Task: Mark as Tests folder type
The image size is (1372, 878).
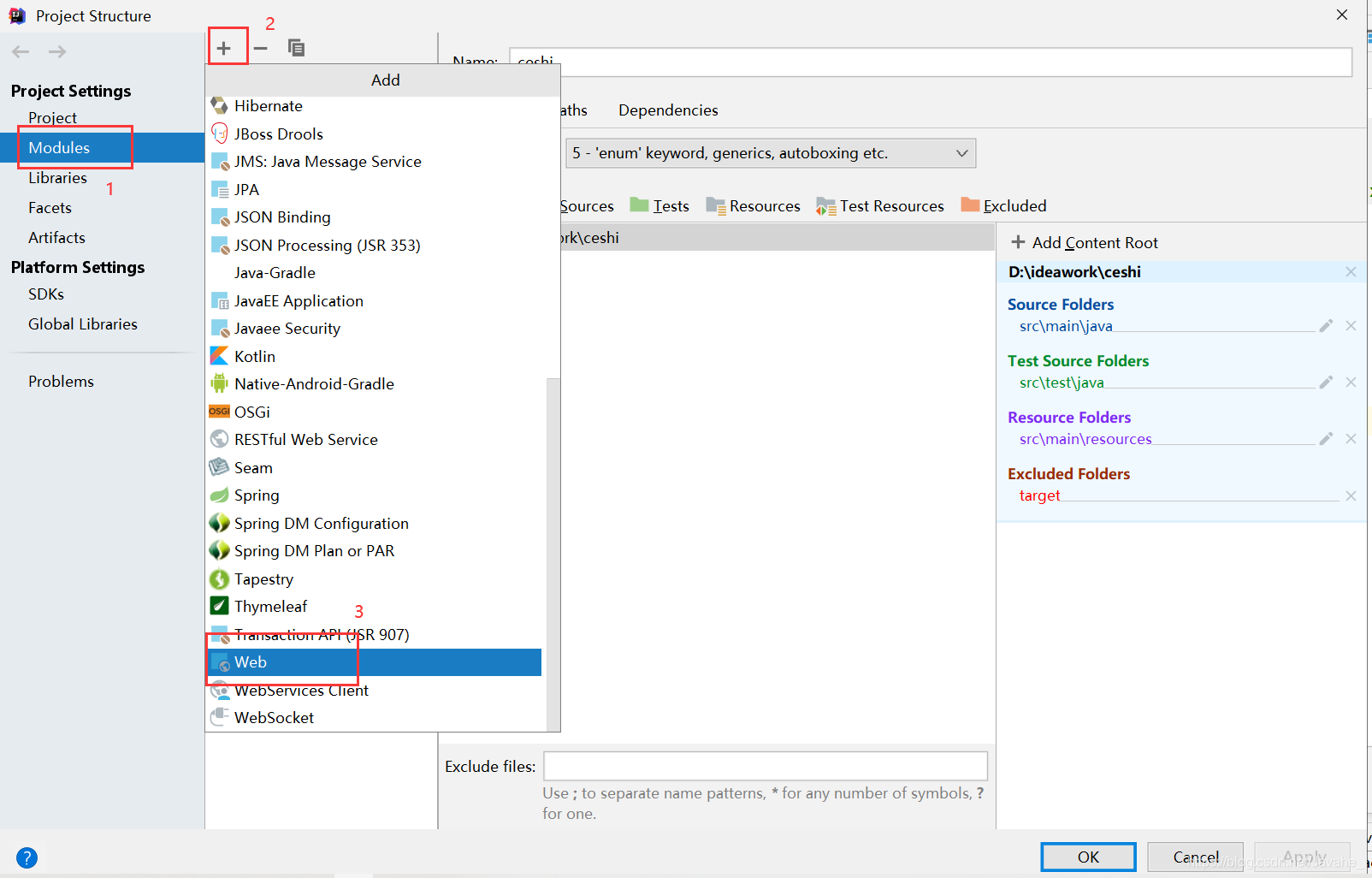Action: click(x=659, y=205)
